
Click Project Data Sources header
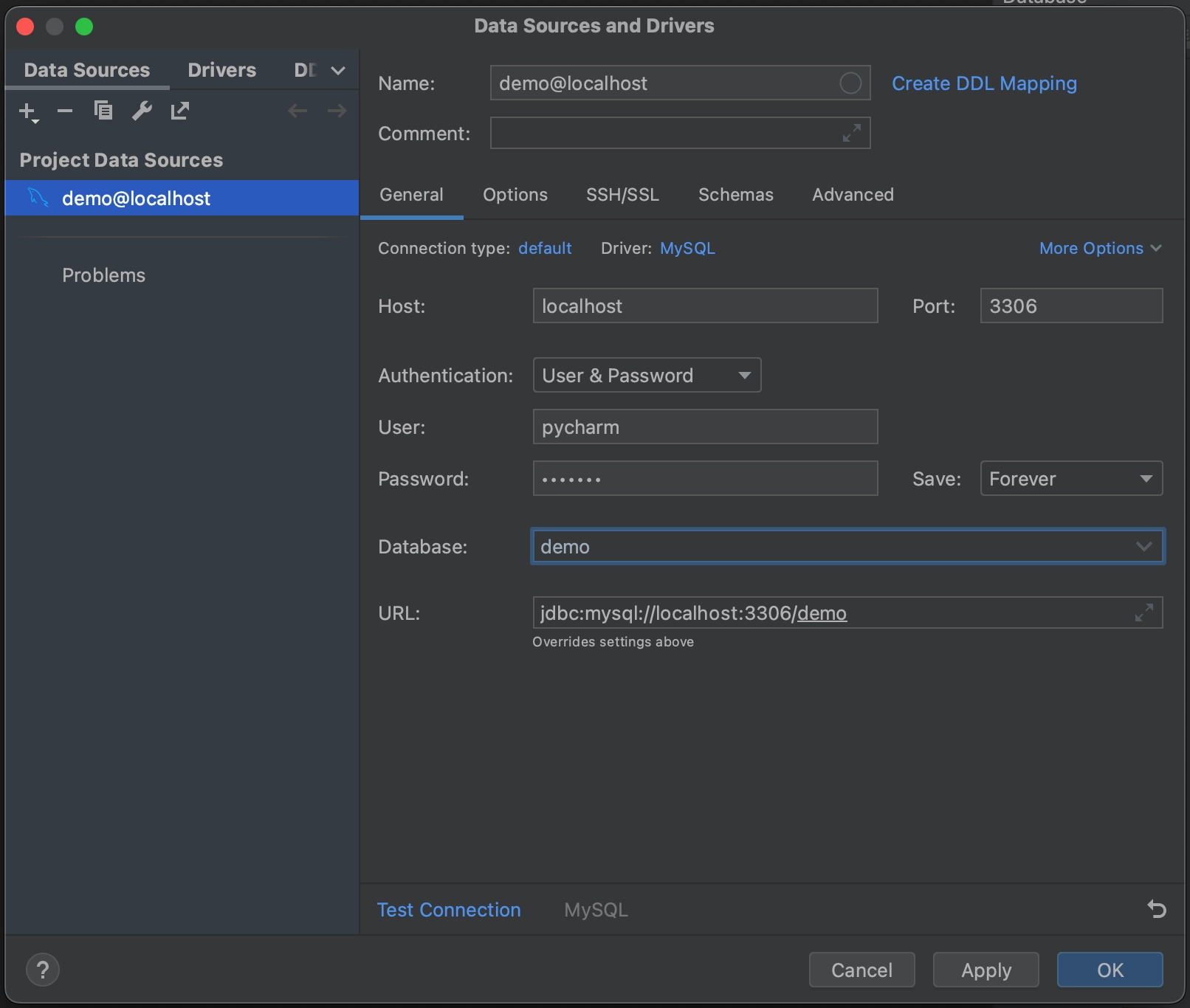coord(121,160)
